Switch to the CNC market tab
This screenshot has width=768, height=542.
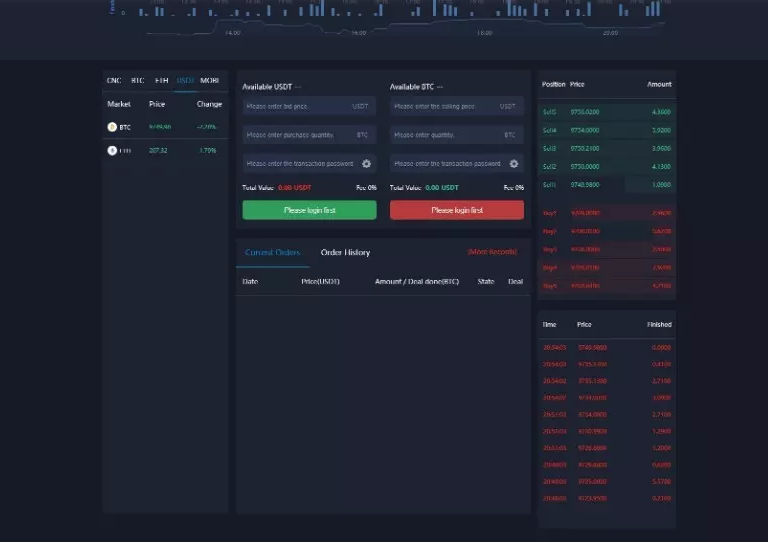[113, 80]
